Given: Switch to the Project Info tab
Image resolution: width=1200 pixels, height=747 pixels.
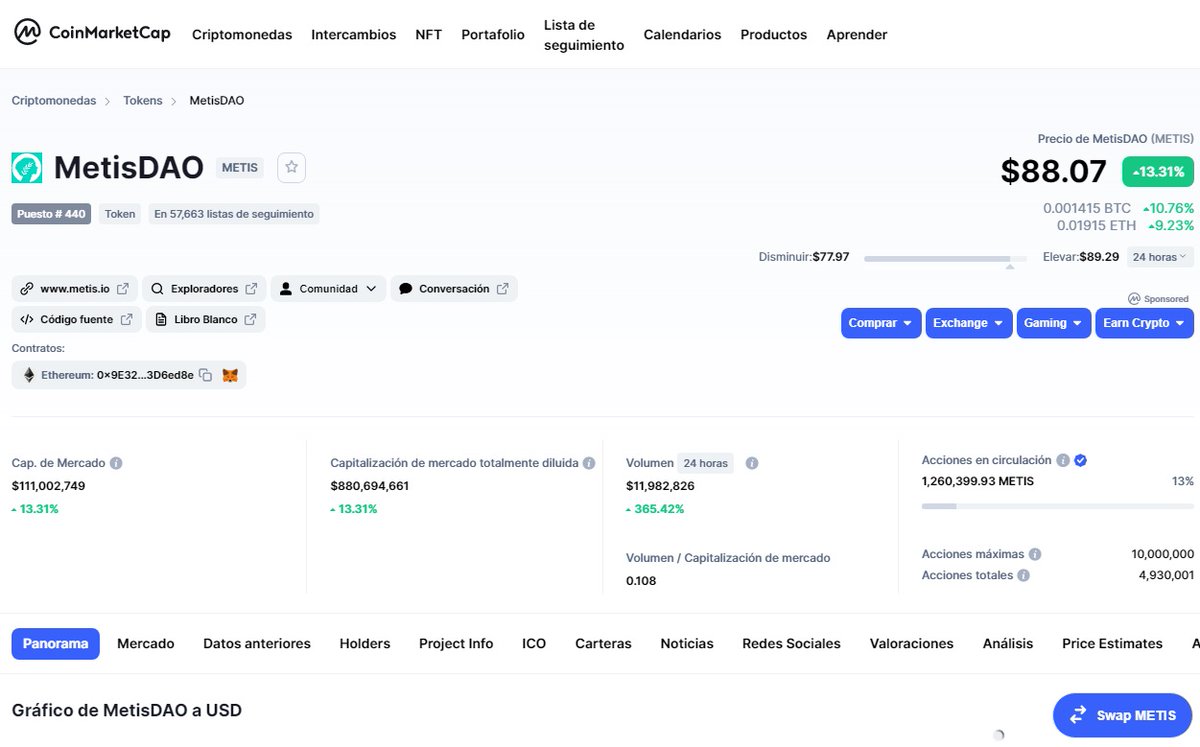Looking at the screenshot, I should [456, 644].
